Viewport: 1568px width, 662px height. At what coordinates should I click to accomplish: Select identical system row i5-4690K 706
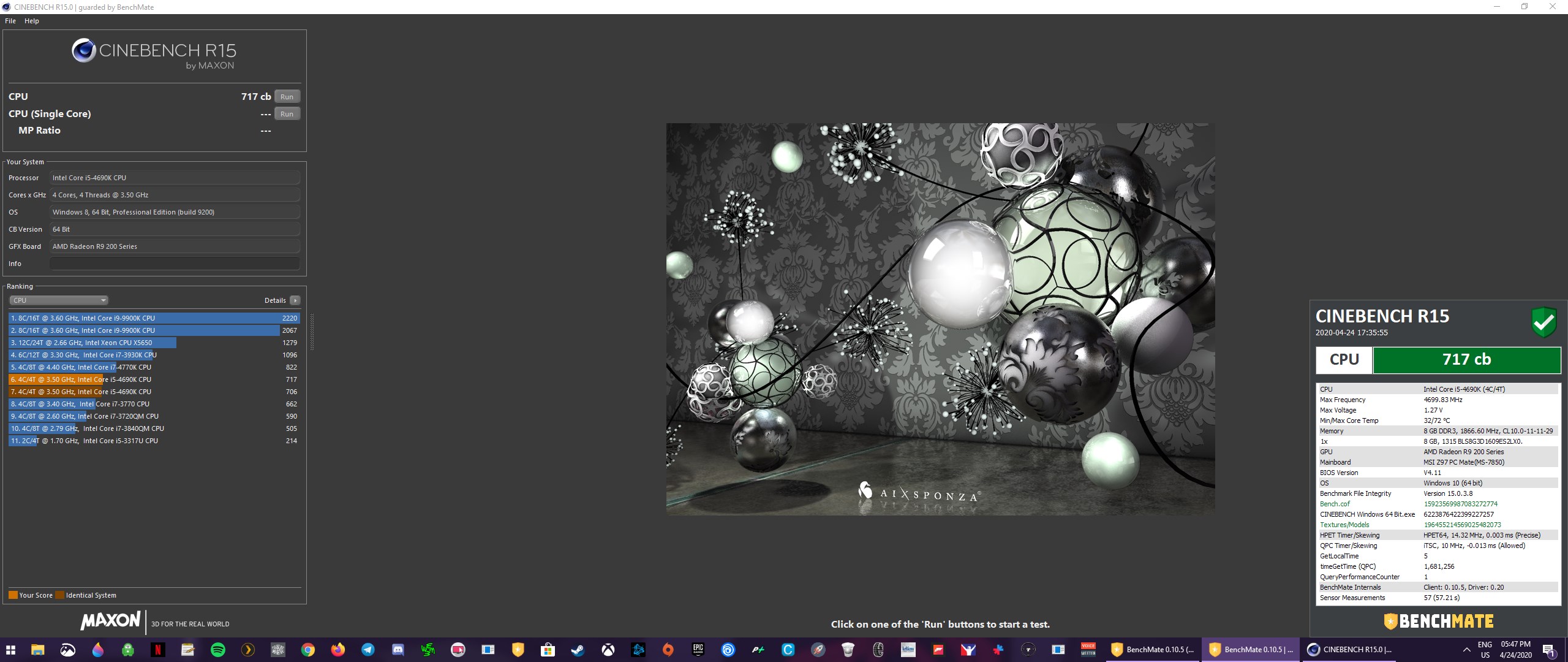point(154,392)
